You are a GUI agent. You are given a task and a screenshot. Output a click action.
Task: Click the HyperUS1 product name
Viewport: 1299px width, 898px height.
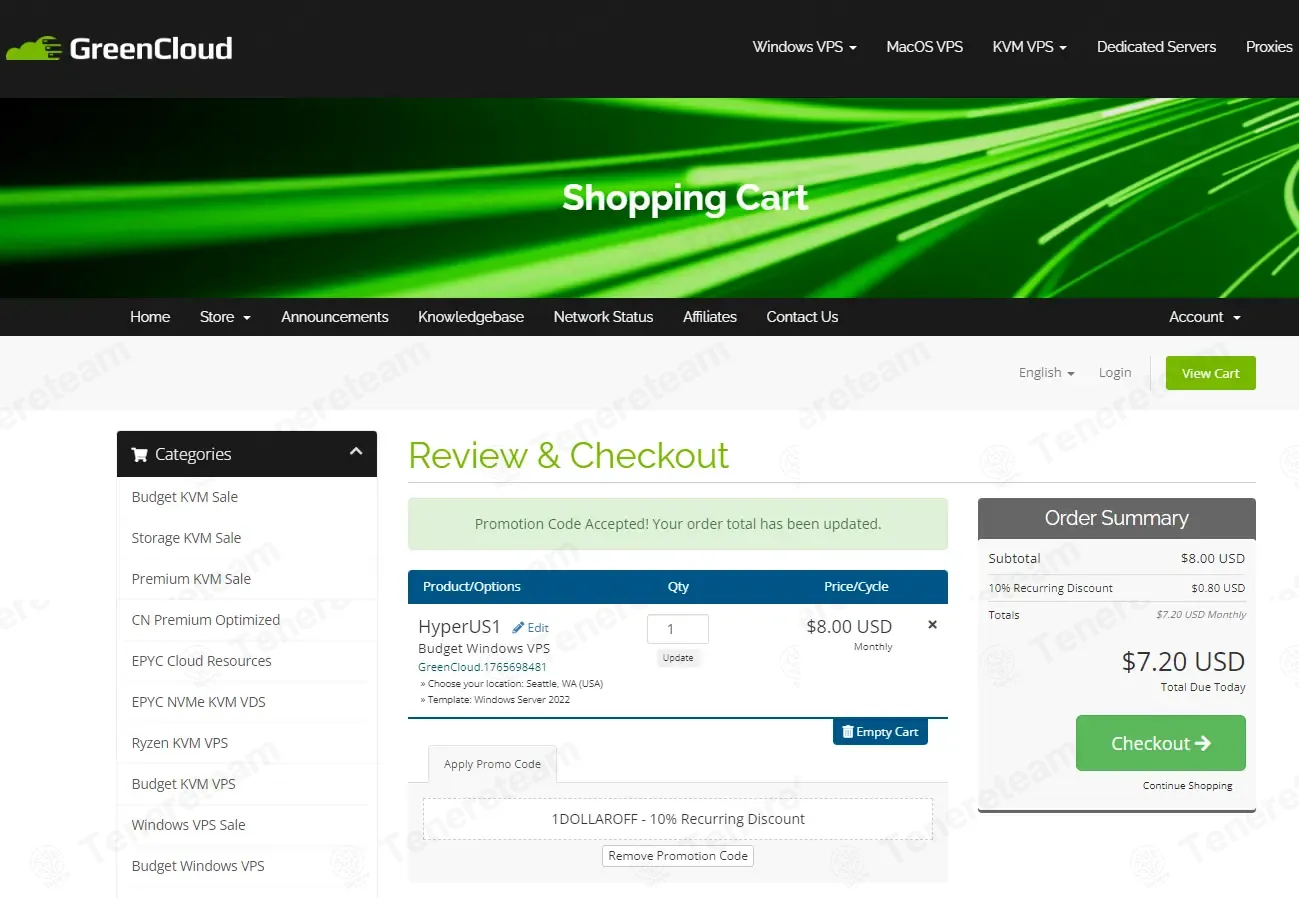[459, 628]
